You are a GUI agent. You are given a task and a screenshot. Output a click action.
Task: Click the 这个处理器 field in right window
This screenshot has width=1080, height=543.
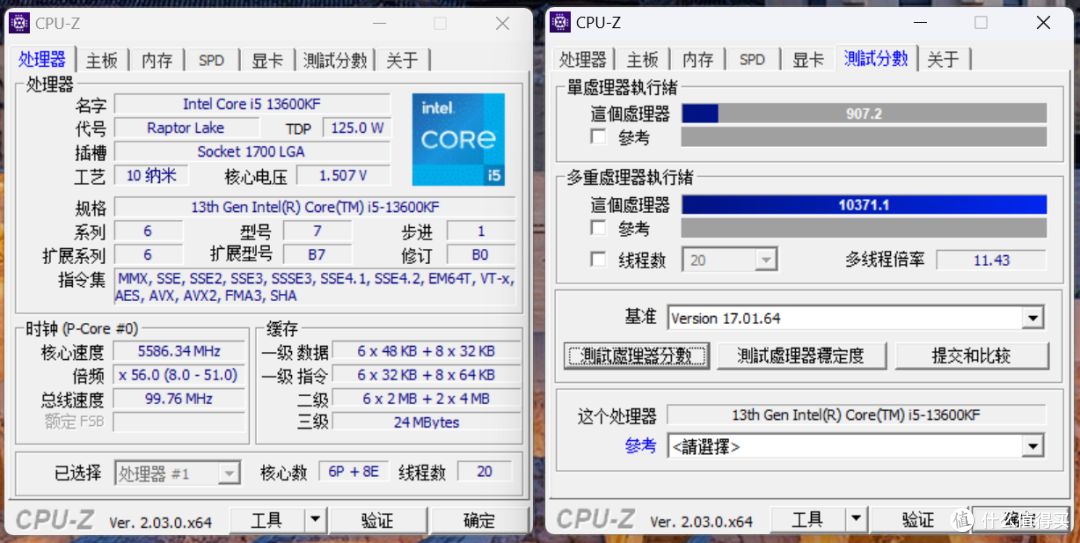pyautogui.click(x=856, y=415)
